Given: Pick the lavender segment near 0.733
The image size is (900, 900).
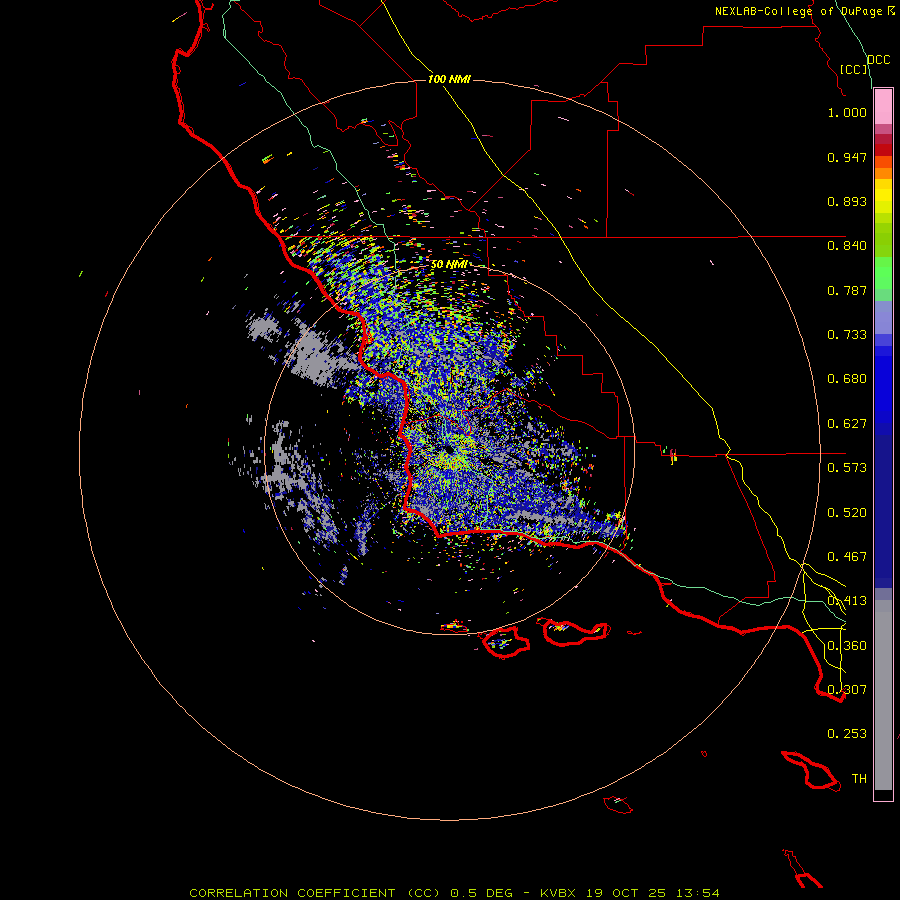Looking at the screenshot, I should [883, 318].
